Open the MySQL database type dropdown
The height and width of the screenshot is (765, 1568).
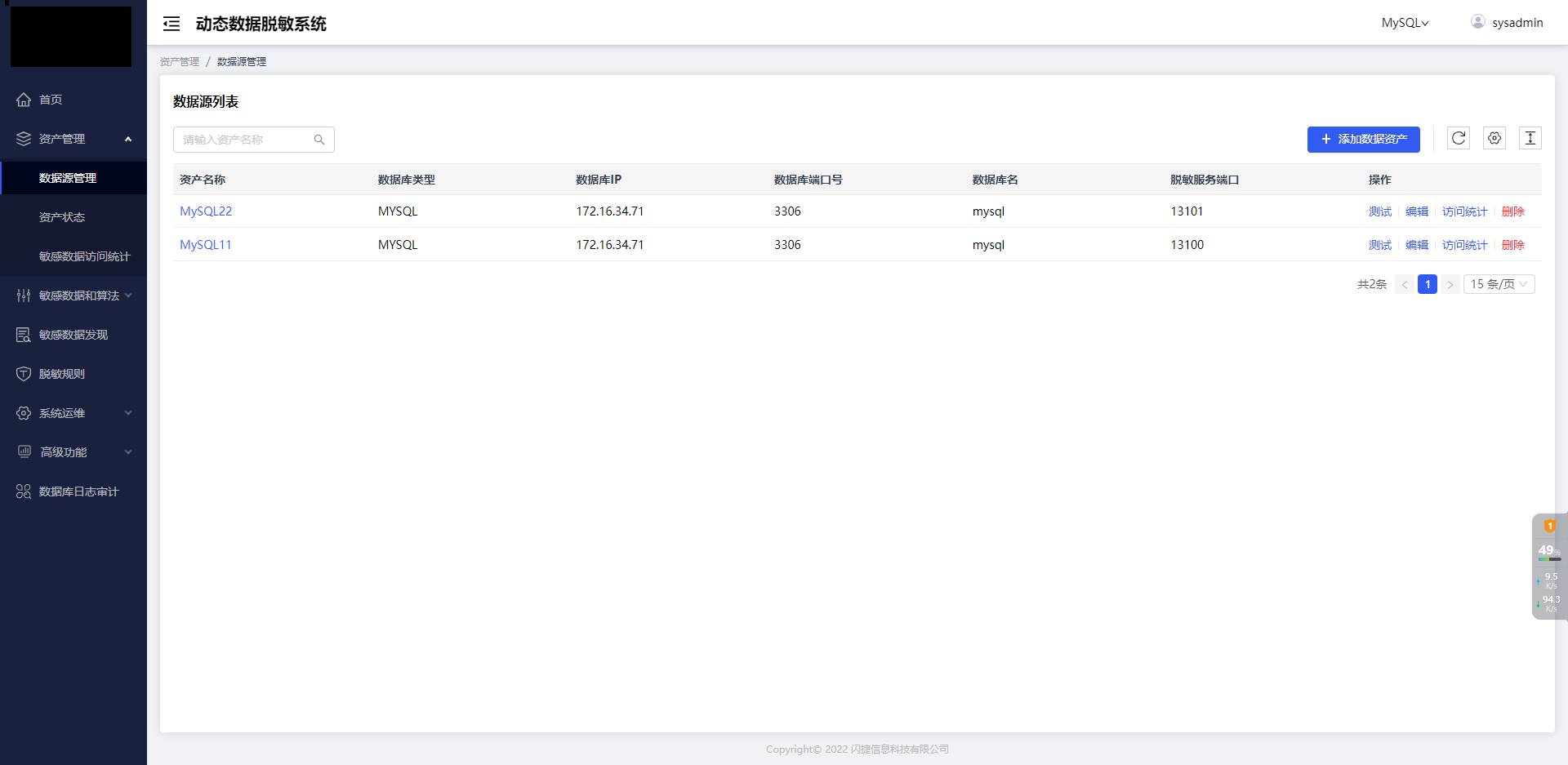[x=1405, y=23]
